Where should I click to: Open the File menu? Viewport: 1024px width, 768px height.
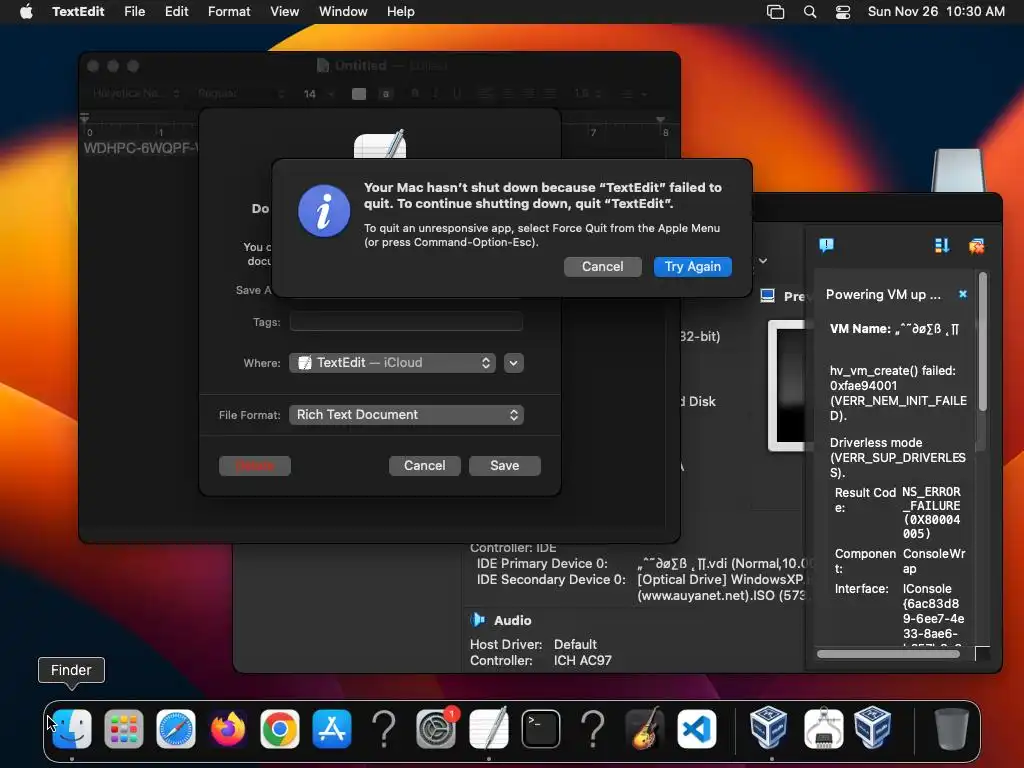tap(135, 12)
